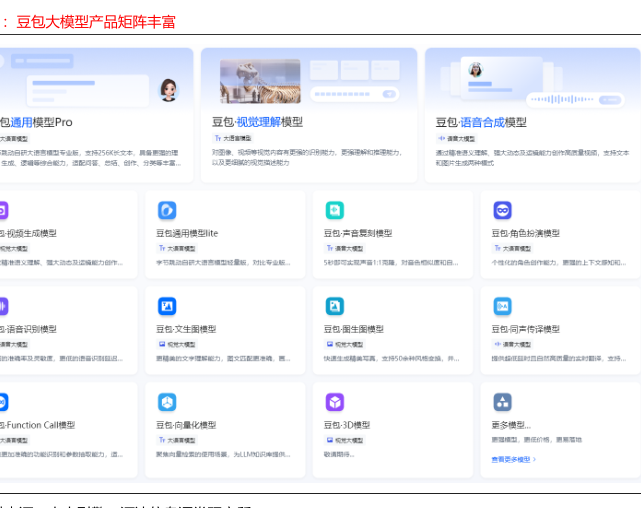Click the 向量化模型 cube icon
Screen dimensions: 641x508
coord(167,402)
